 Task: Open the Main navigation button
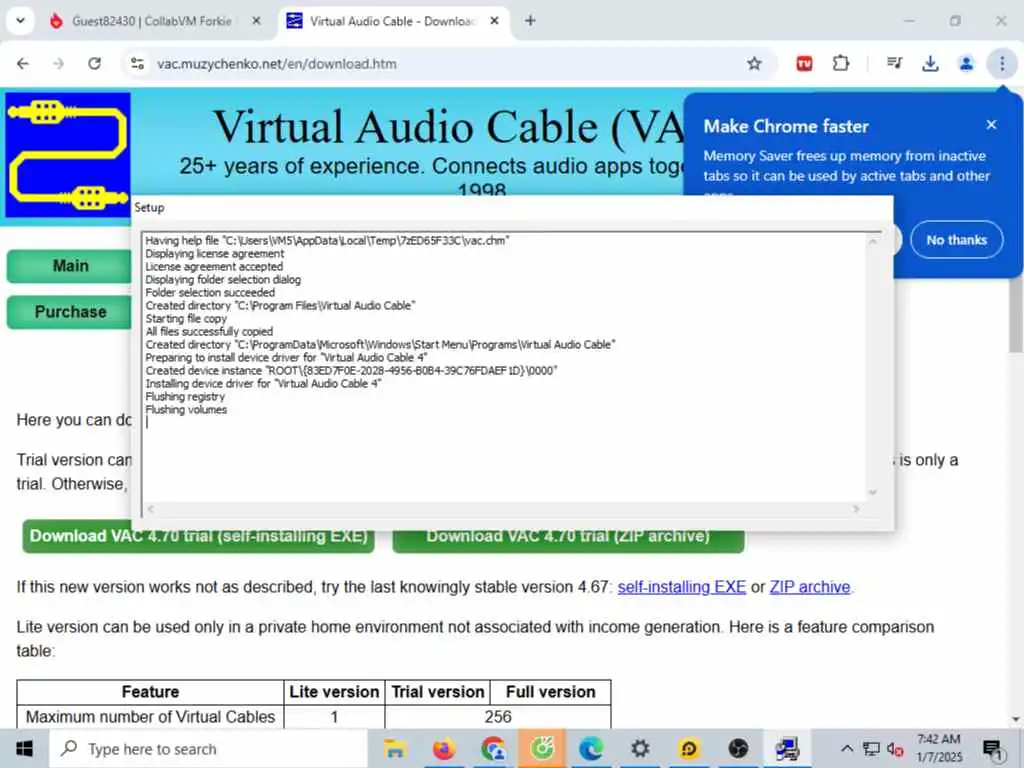click(69, 266)
